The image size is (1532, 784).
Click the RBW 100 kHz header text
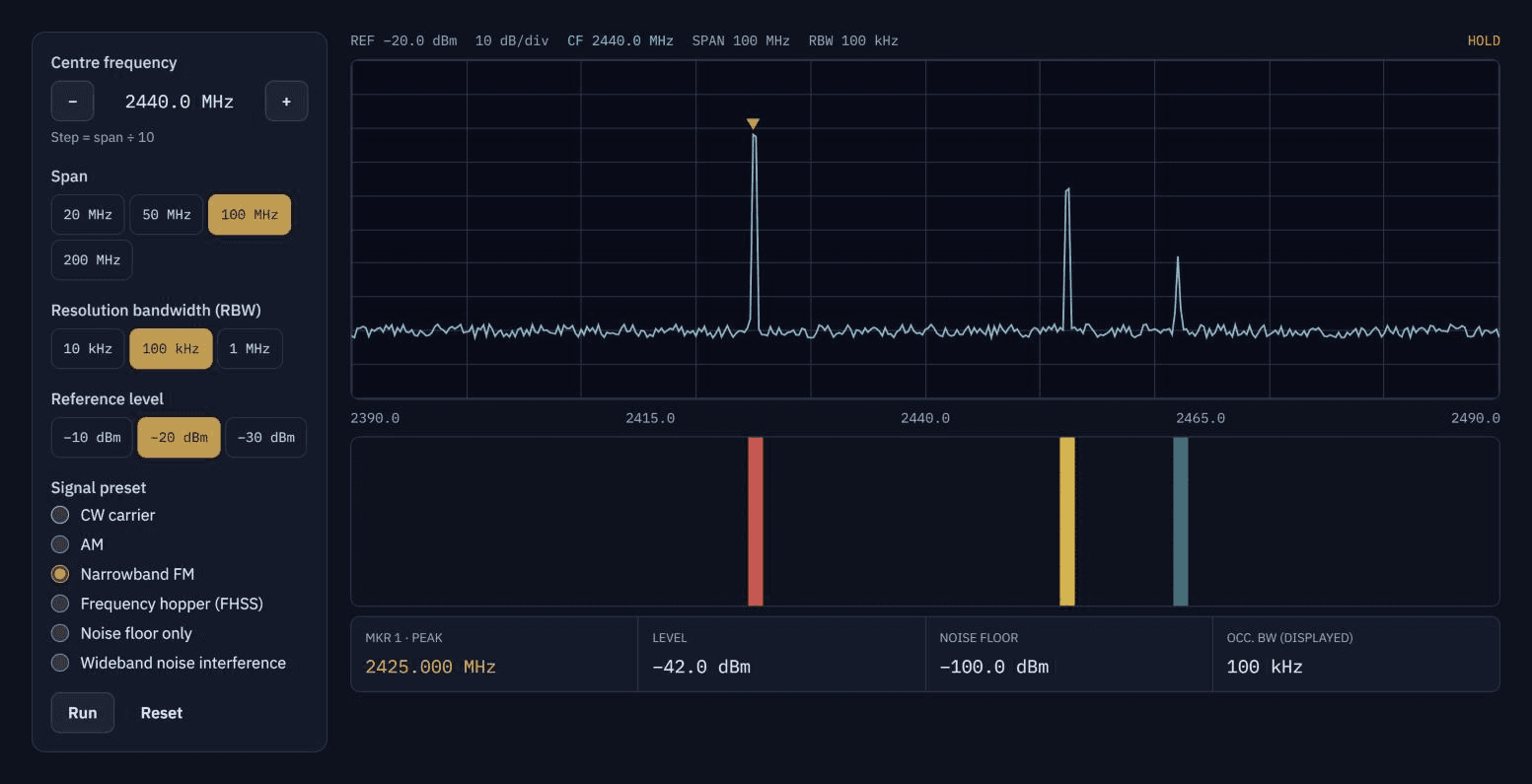coord(853,40)
